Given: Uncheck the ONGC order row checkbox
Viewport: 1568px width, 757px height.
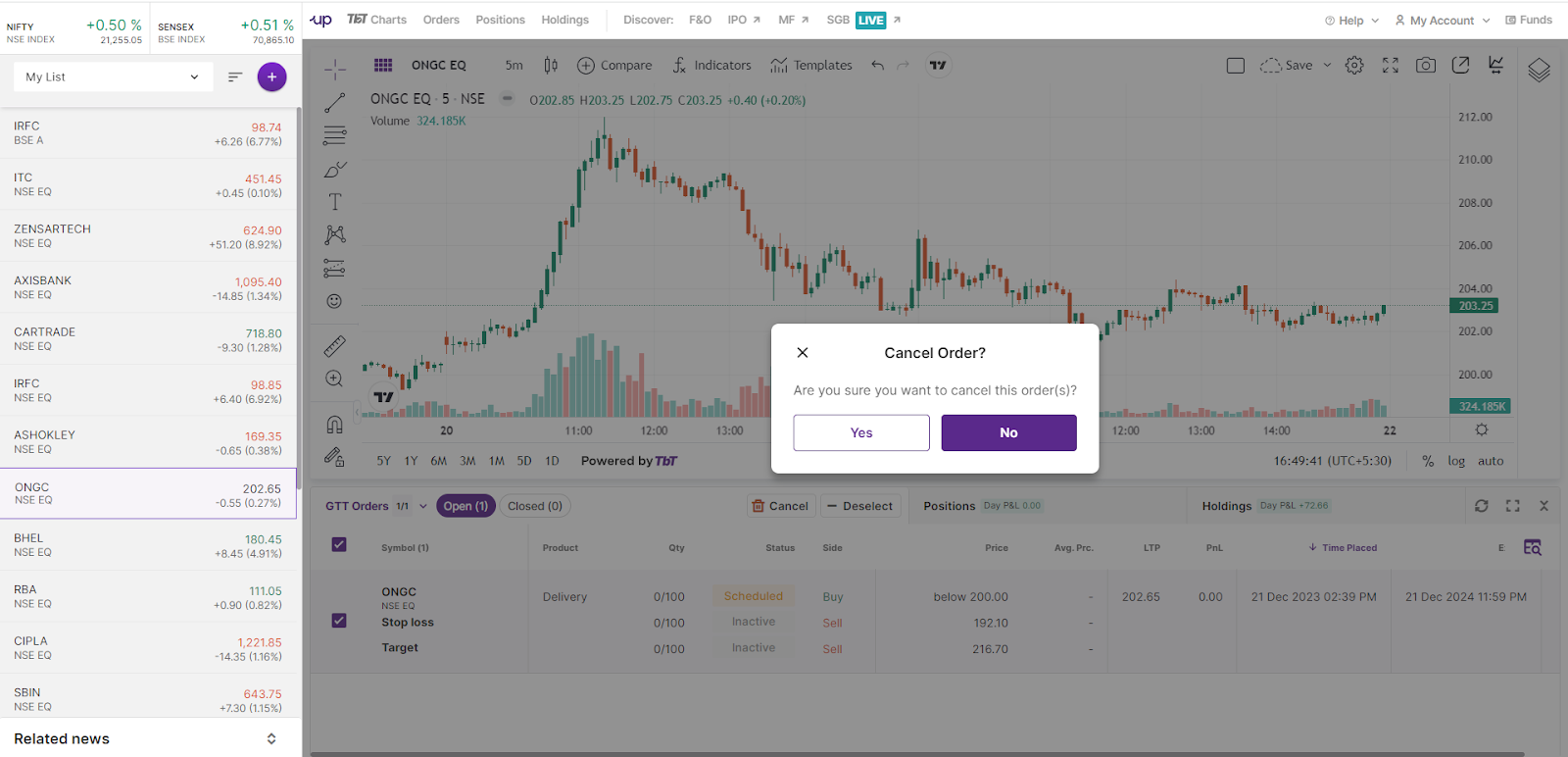Looking at the screenshot, I should pos(339,621).
